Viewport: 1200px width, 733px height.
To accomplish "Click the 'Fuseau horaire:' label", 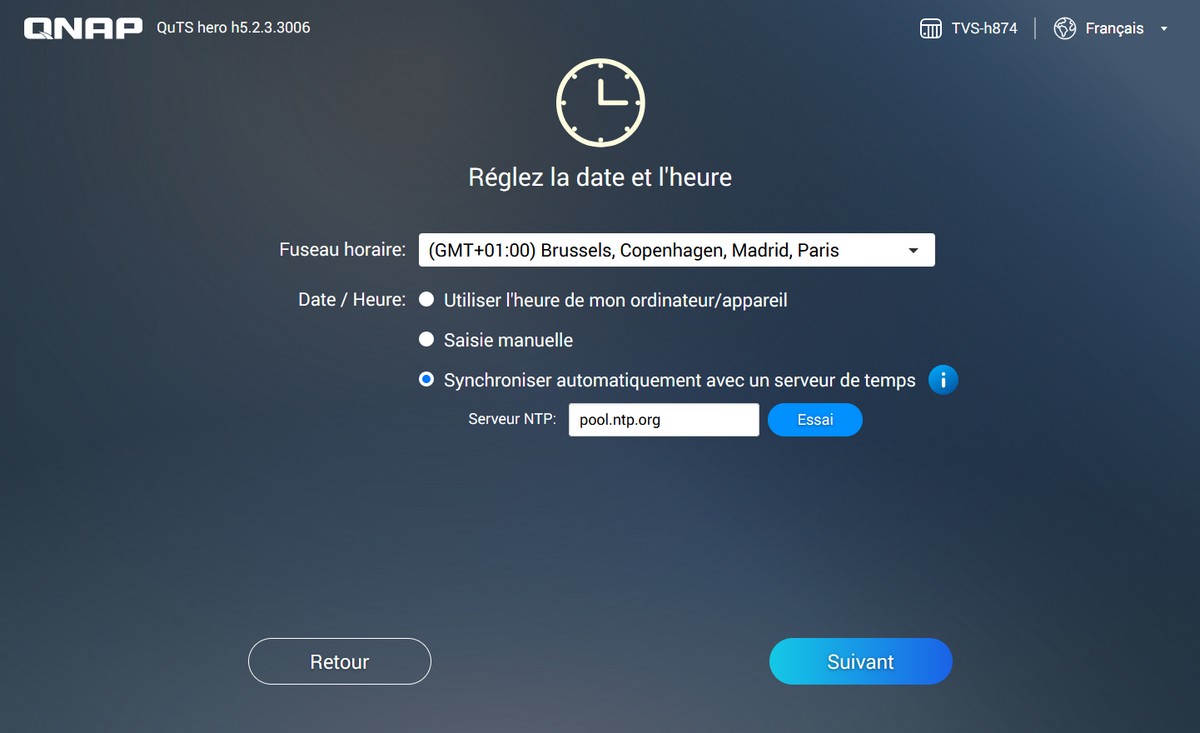I will pos(342,251).
